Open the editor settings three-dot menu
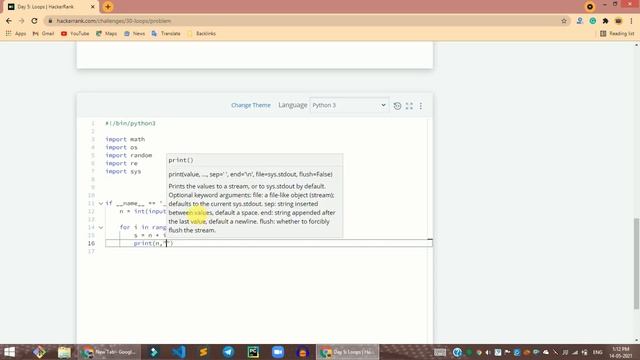 click(x=421, y=106)
